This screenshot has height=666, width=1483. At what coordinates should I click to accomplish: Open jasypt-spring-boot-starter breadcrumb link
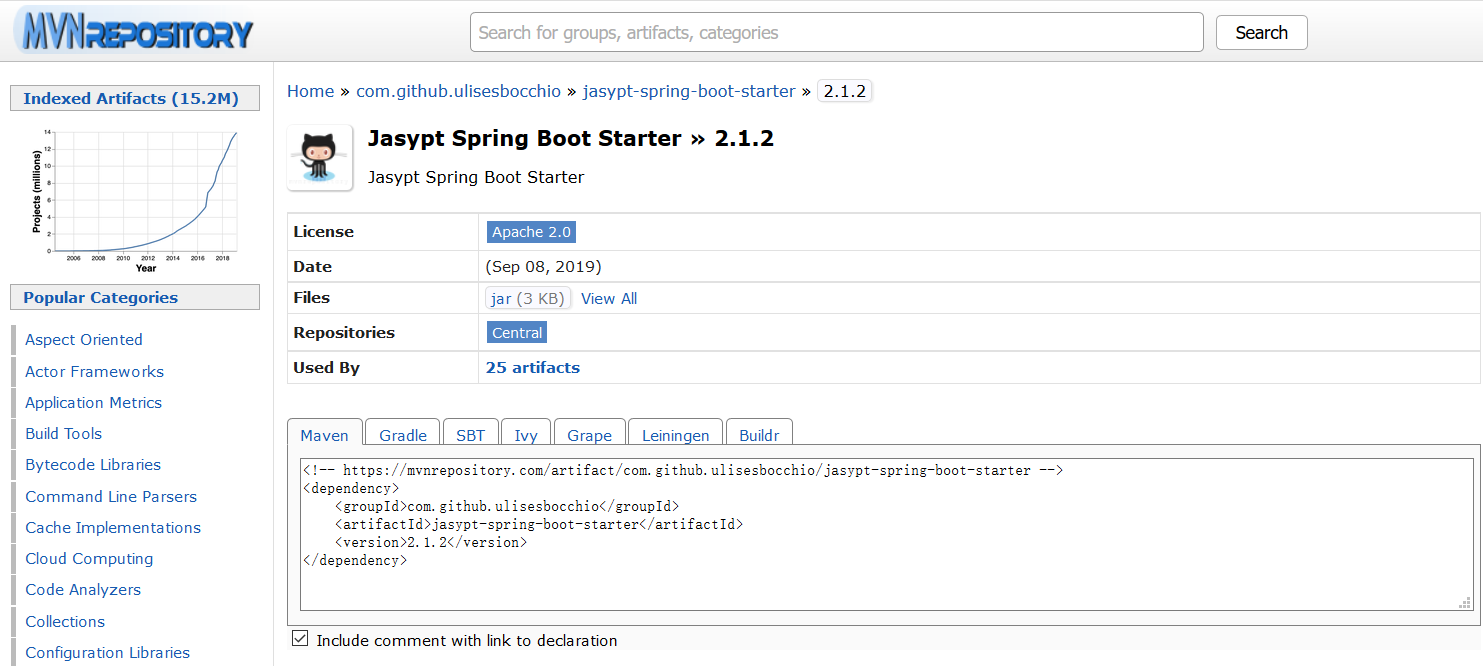click(x=689, y=91)
